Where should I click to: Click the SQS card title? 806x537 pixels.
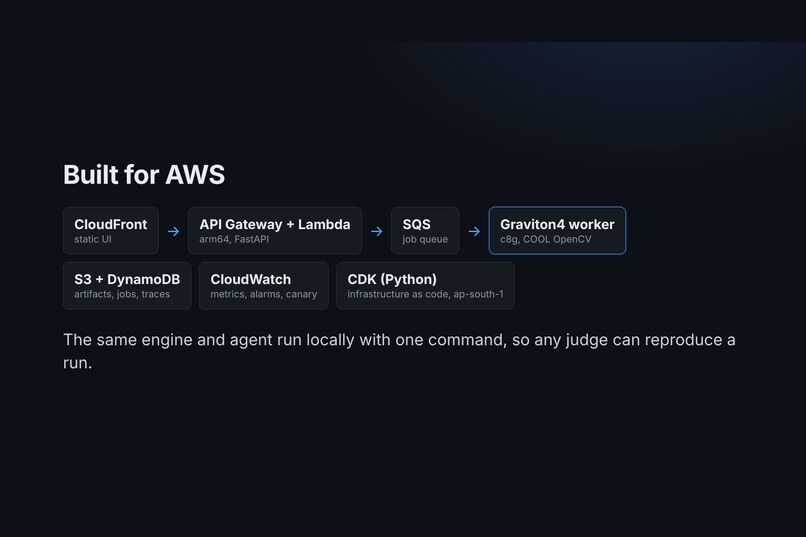(416, 225)
